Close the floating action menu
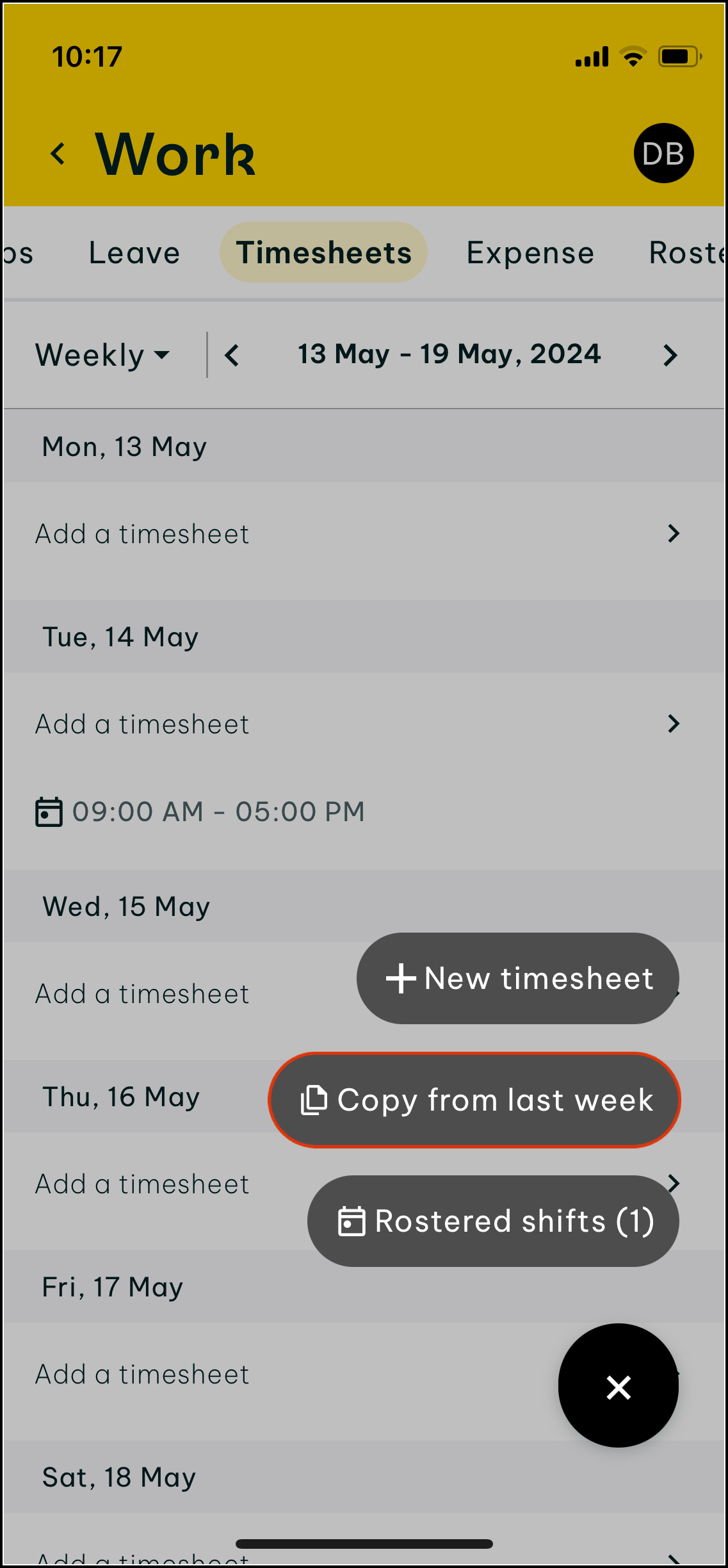Screen dimensions: 728x1568 click(x=618, y=1387)
